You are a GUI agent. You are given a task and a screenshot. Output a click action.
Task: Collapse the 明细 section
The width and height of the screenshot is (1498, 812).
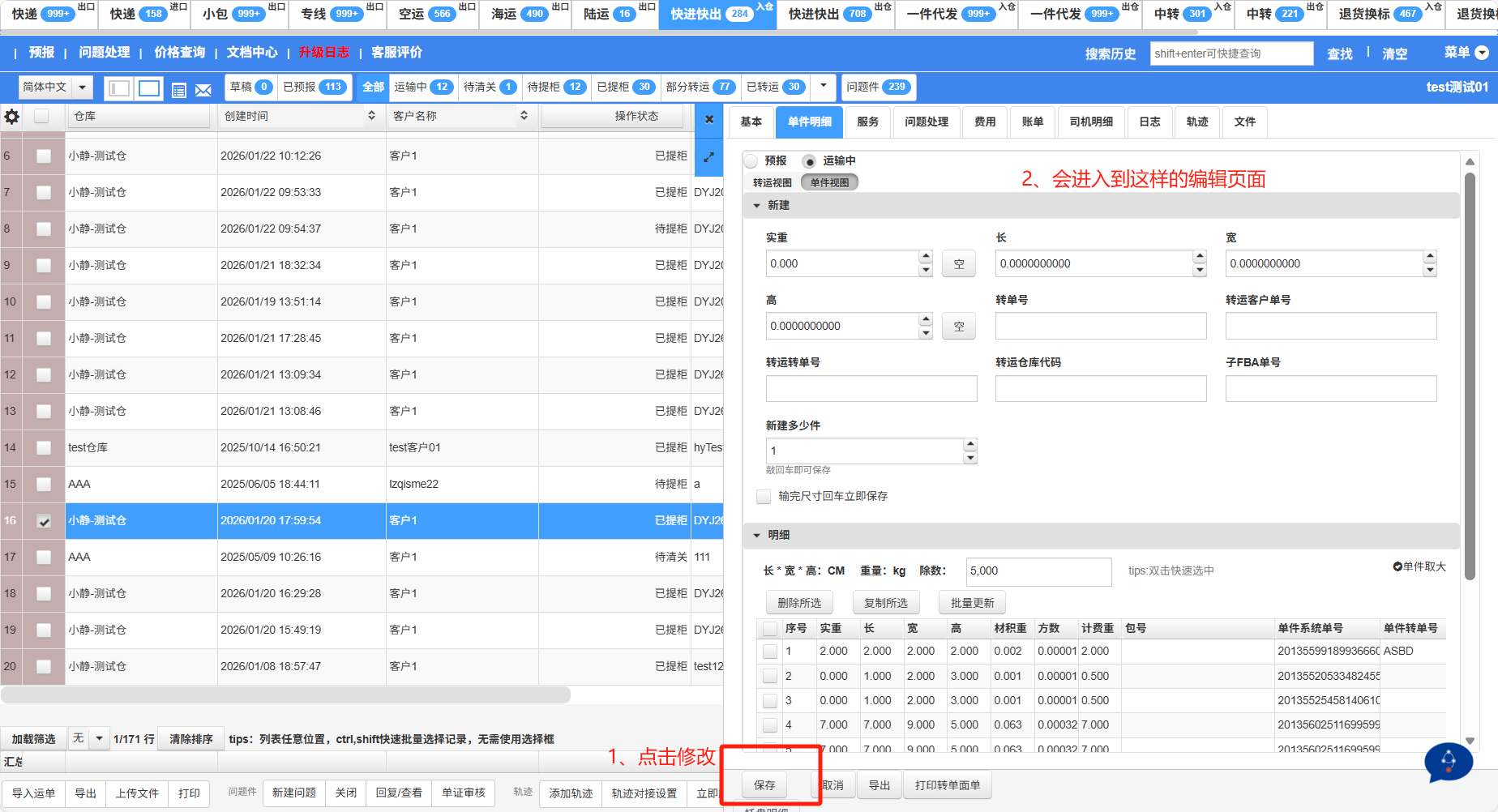tap(757, 536)
